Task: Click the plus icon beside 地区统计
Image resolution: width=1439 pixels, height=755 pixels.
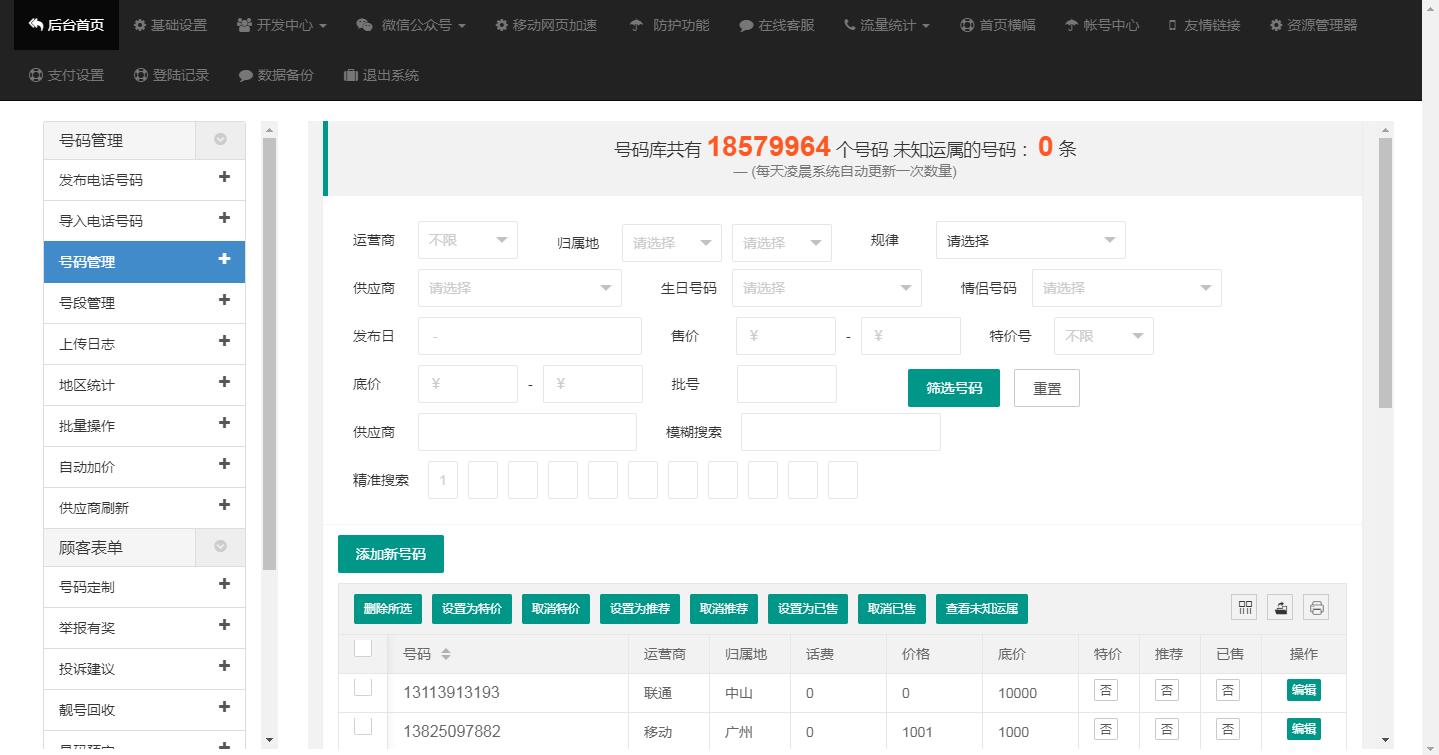Action: pyautogui.click(x=224, y=382)
